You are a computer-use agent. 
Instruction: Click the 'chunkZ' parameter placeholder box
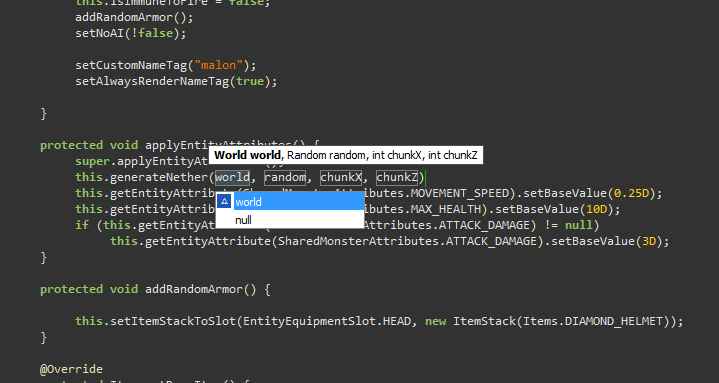(397, 178)
